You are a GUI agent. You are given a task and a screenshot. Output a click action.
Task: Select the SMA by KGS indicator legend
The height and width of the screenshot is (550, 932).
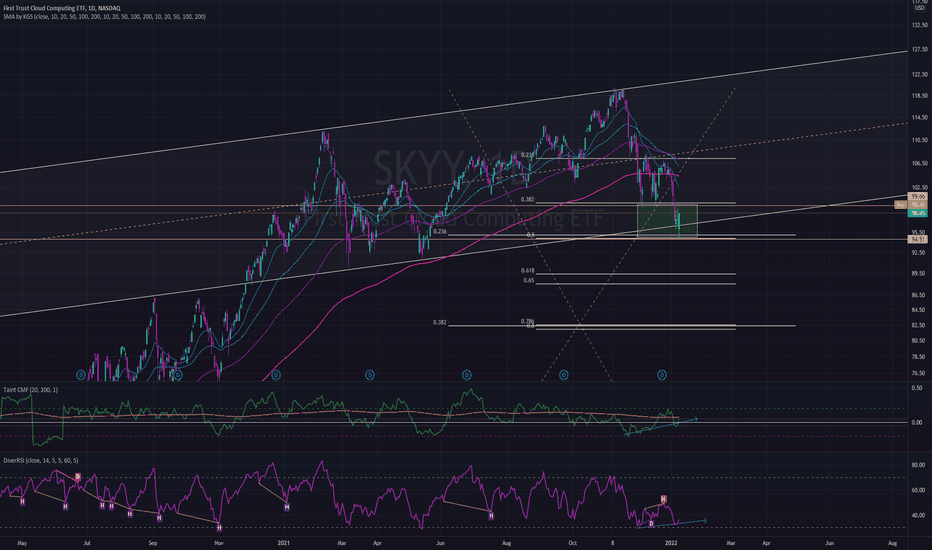click(105, 17)
